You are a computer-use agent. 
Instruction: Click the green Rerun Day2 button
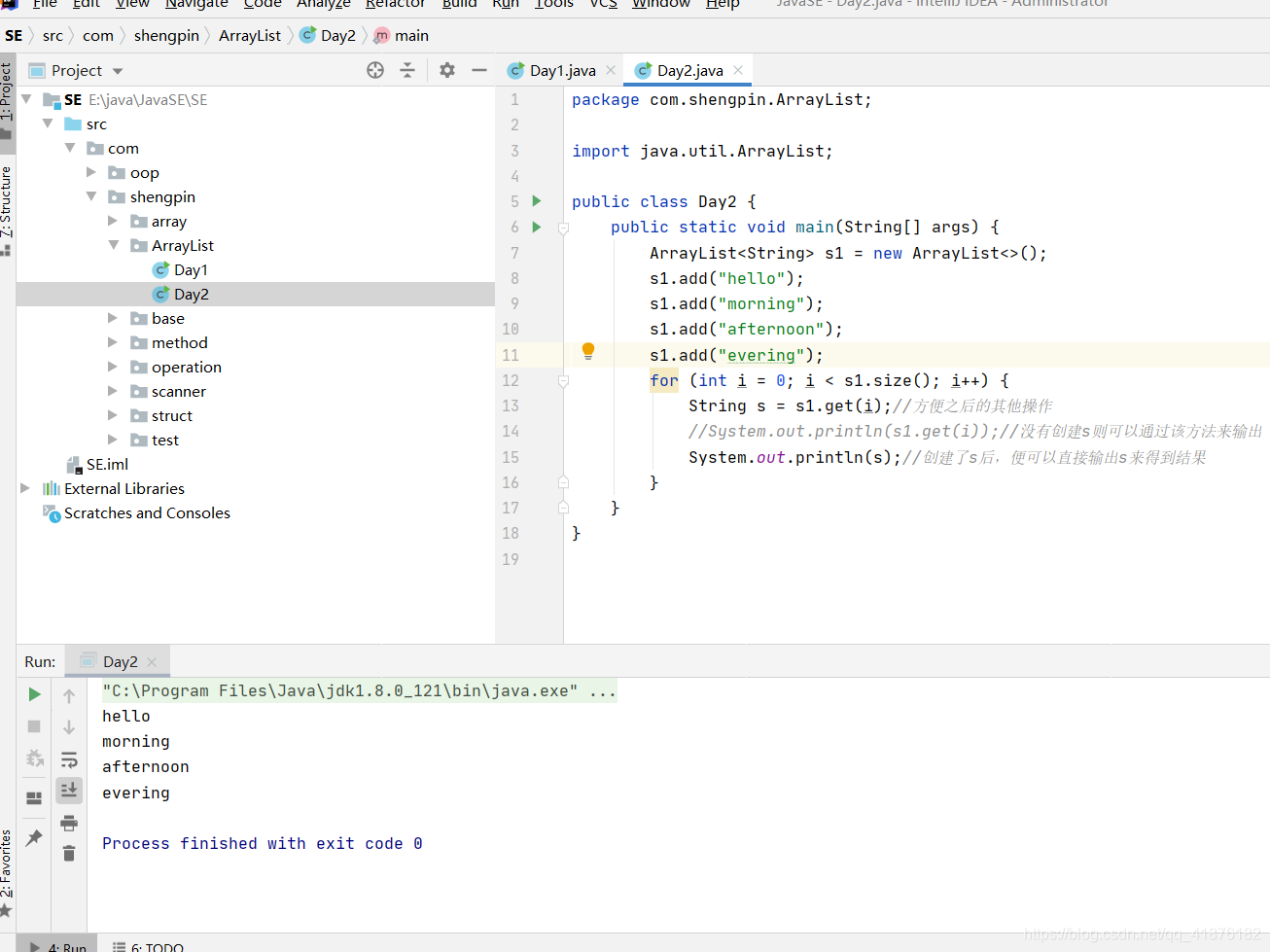tap(35, 694)
